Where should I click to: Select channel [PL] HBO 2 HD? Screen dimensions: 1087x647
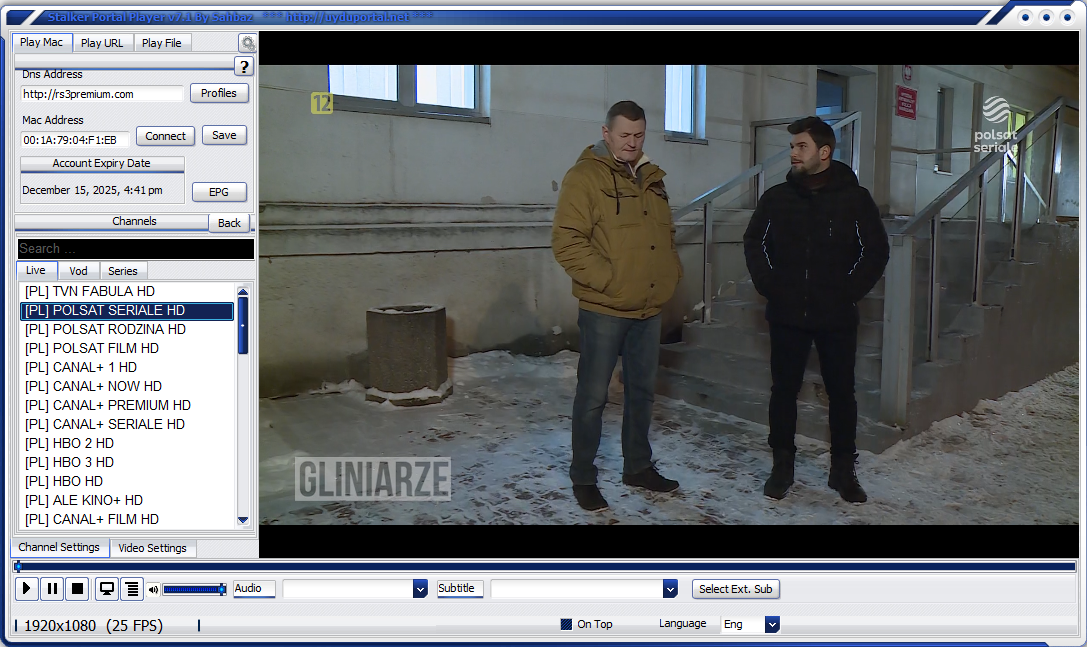(x=128, y=443)
